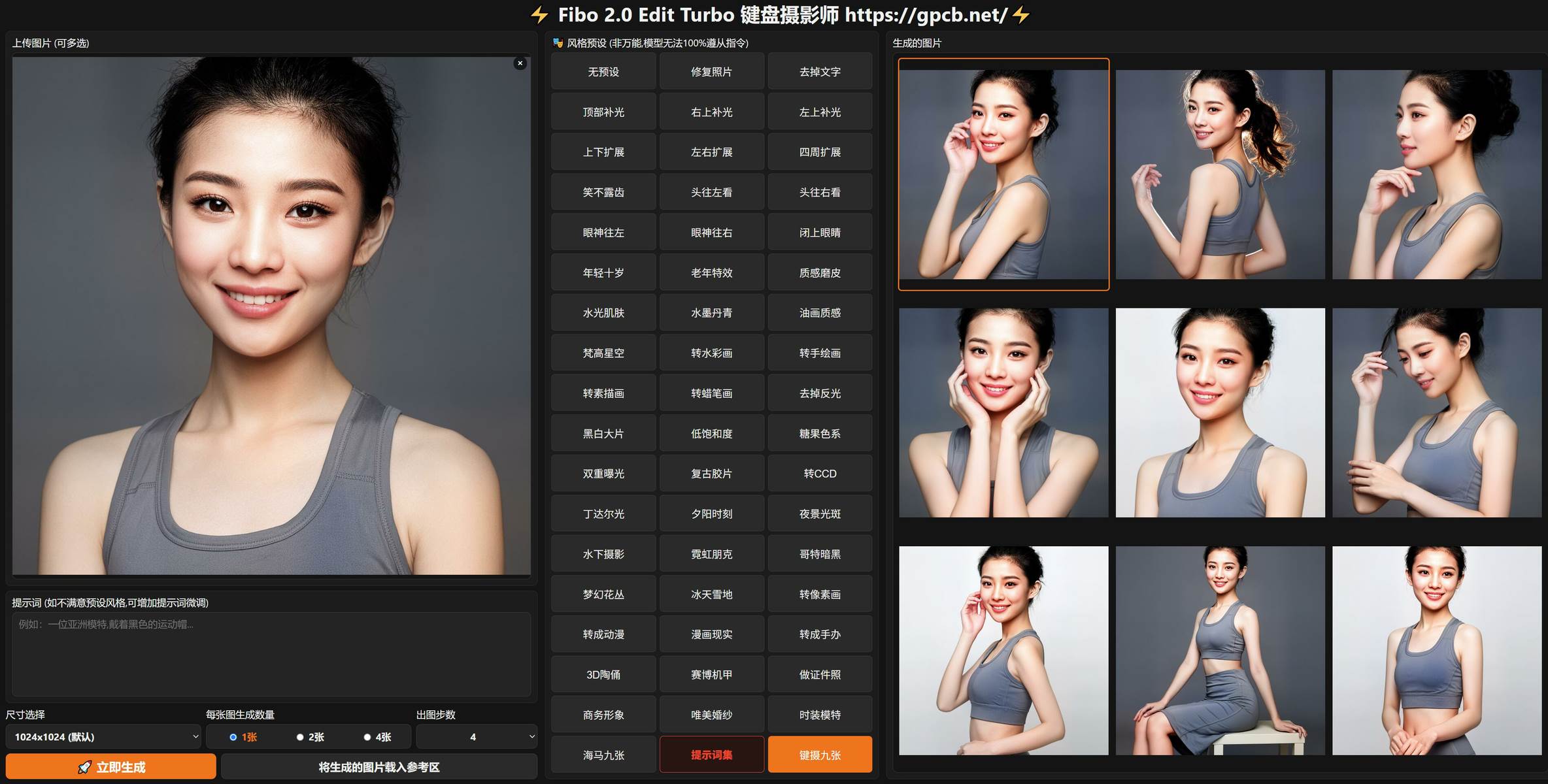This screenshot has width=1548, height=784.
Task: Select the 转素描画 preset
Action: (603, 393)
